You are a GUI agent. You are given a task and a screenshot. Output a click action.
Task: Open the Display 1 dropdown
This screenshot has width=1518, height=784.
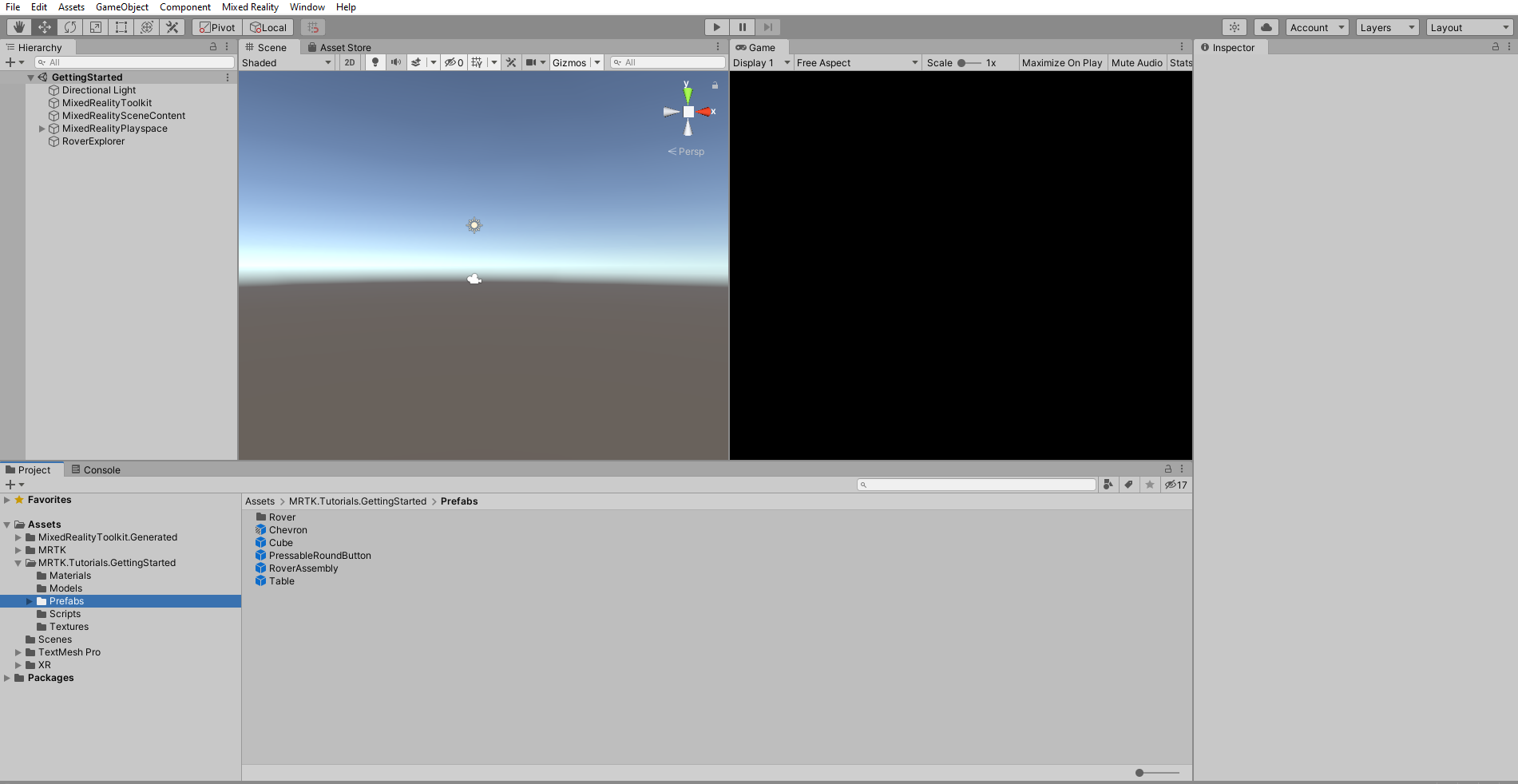pyautogui.click(x=762, y=62)
